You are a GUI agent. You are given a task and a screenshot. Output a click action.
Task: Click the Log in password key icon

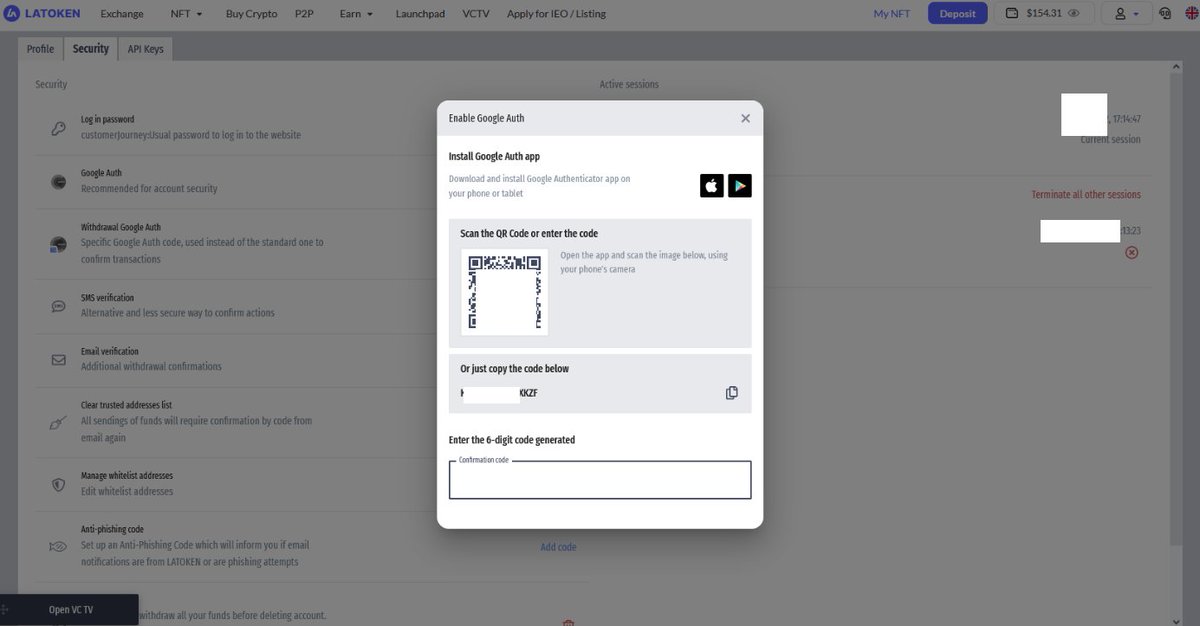click(59, 128)
